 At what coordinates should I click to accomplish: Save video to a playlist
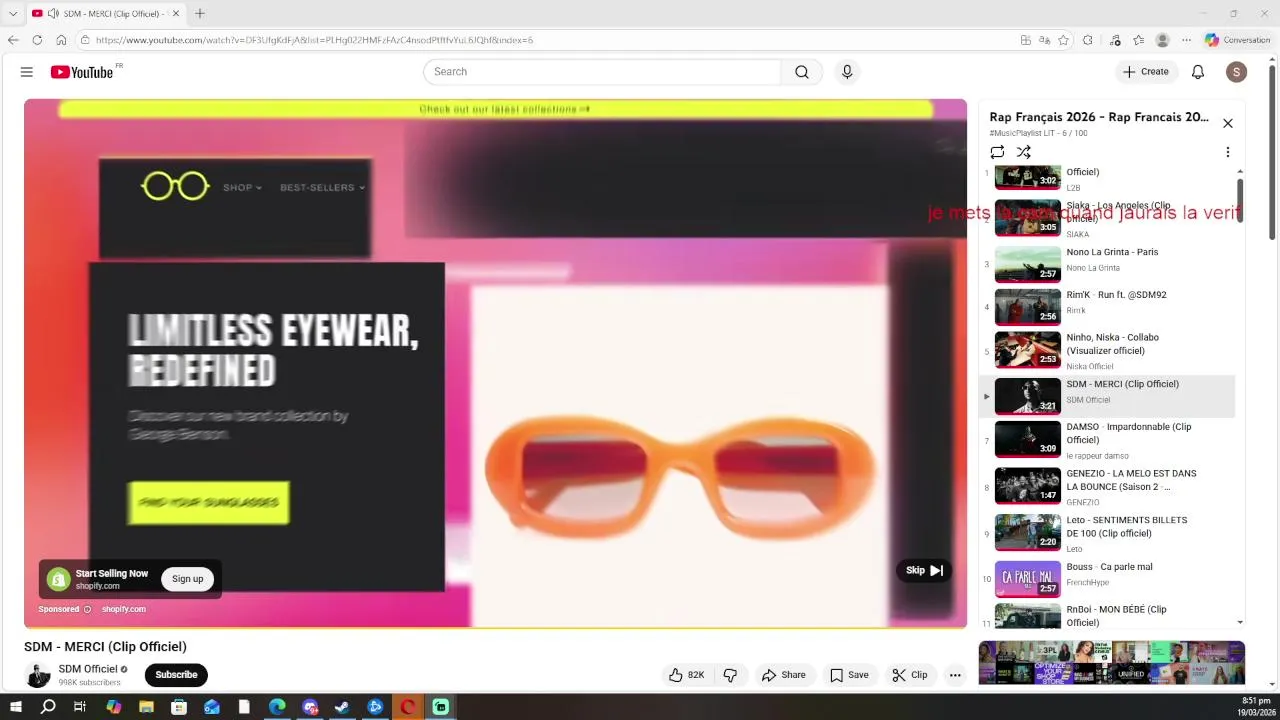tap(849, 675)
